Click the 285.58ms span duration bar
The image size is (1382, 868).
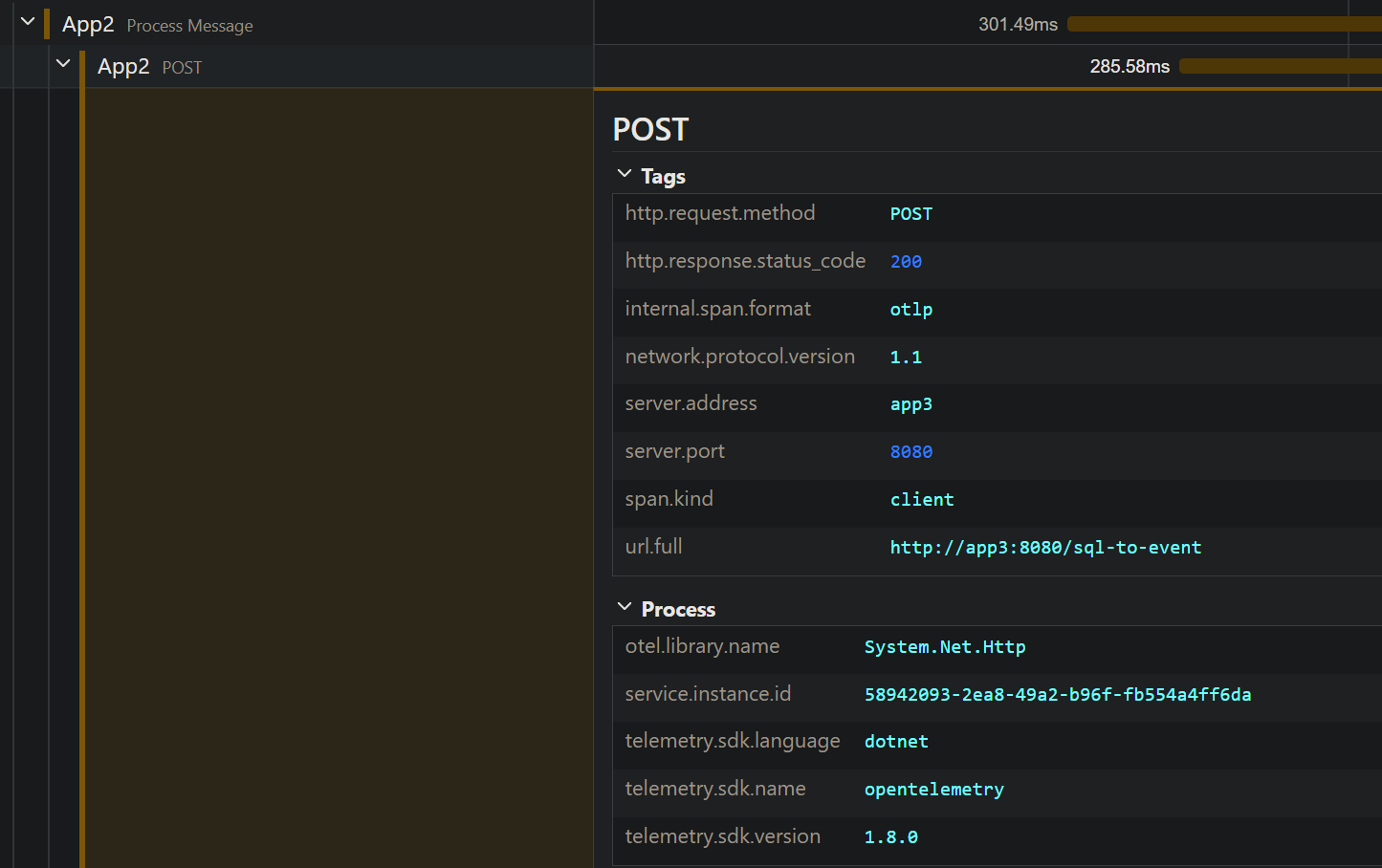coord(1281,66)
